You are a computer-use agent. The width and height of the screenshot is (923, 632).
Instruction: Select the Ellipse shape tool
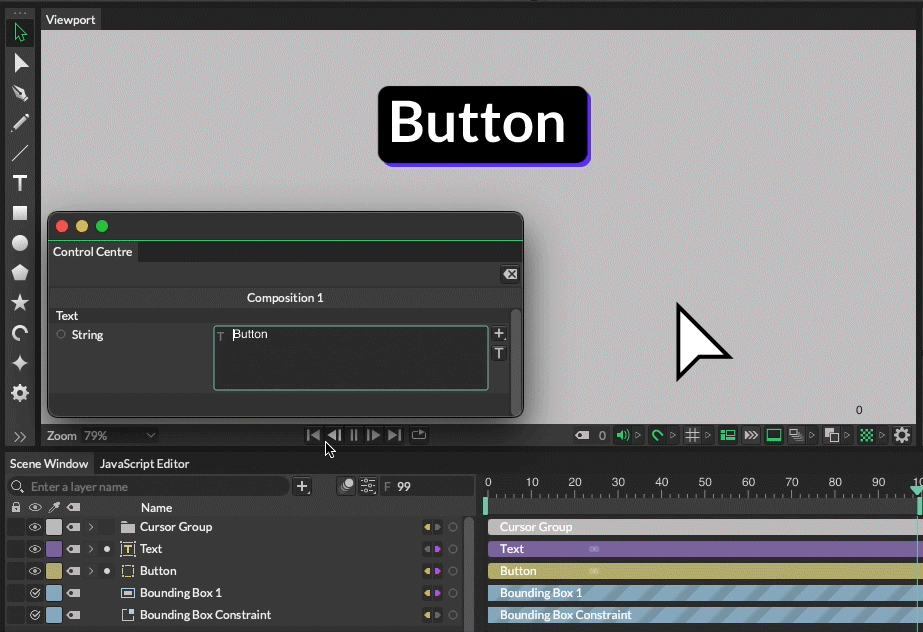point(20,243)
